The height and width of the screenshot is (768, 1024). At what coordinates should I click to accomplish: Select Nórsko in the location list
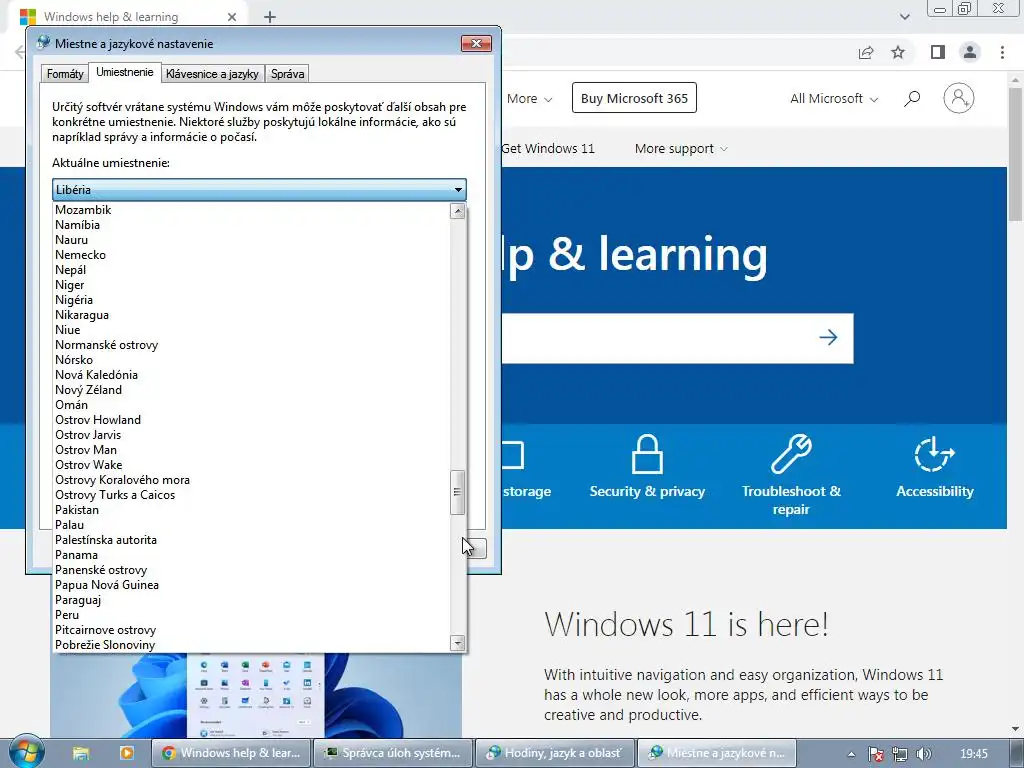(x=251, y=360)
